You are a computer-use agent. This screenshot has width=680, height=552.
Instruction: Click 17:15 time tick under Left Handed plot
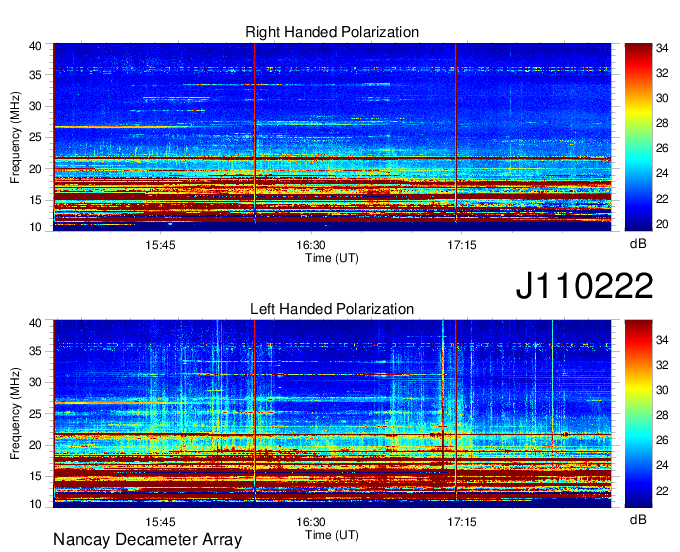click(462, 522)
